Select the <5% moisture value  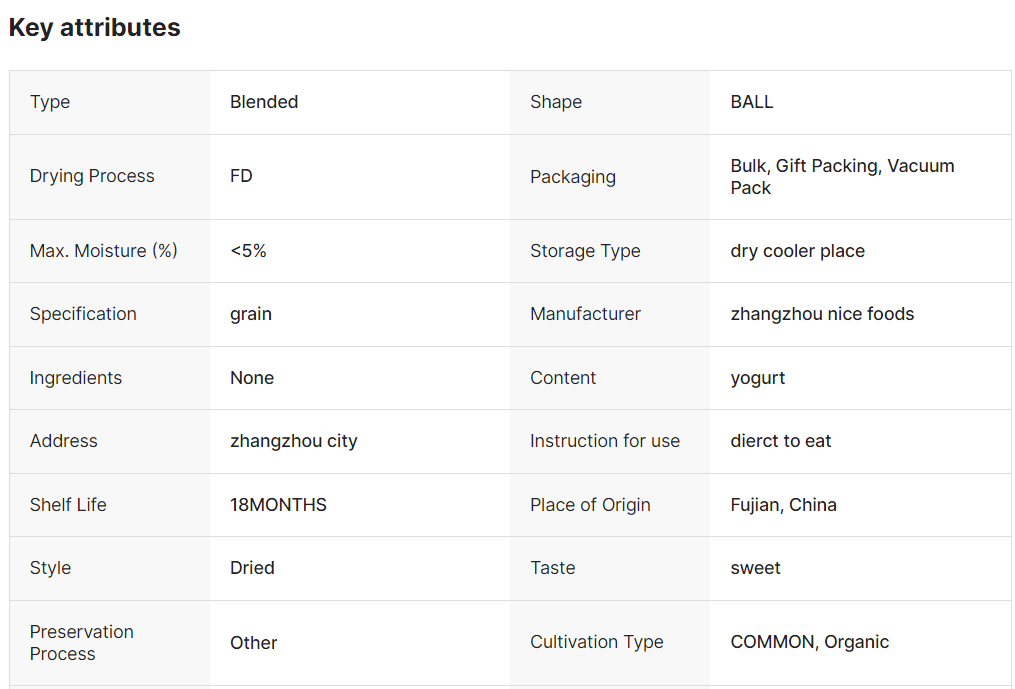(249, 251)
